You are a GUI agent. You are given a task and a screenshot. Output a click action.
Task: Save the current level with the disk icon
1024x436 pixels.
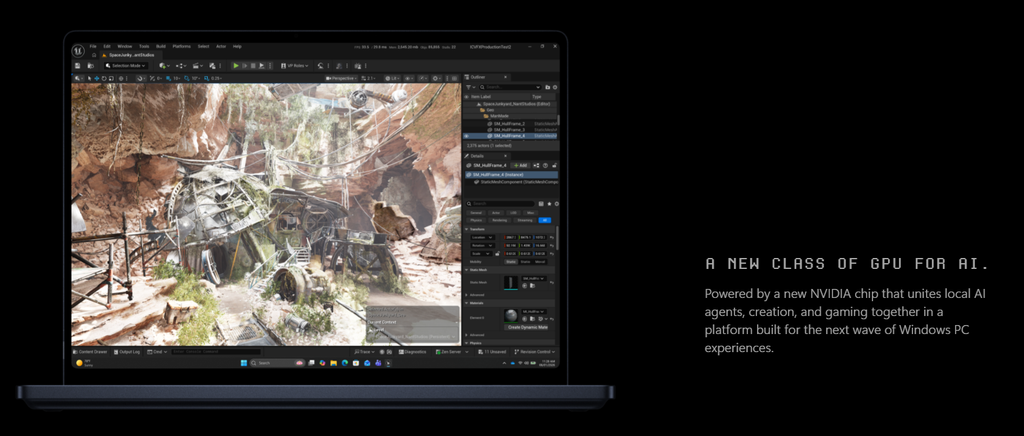point(78,66)
